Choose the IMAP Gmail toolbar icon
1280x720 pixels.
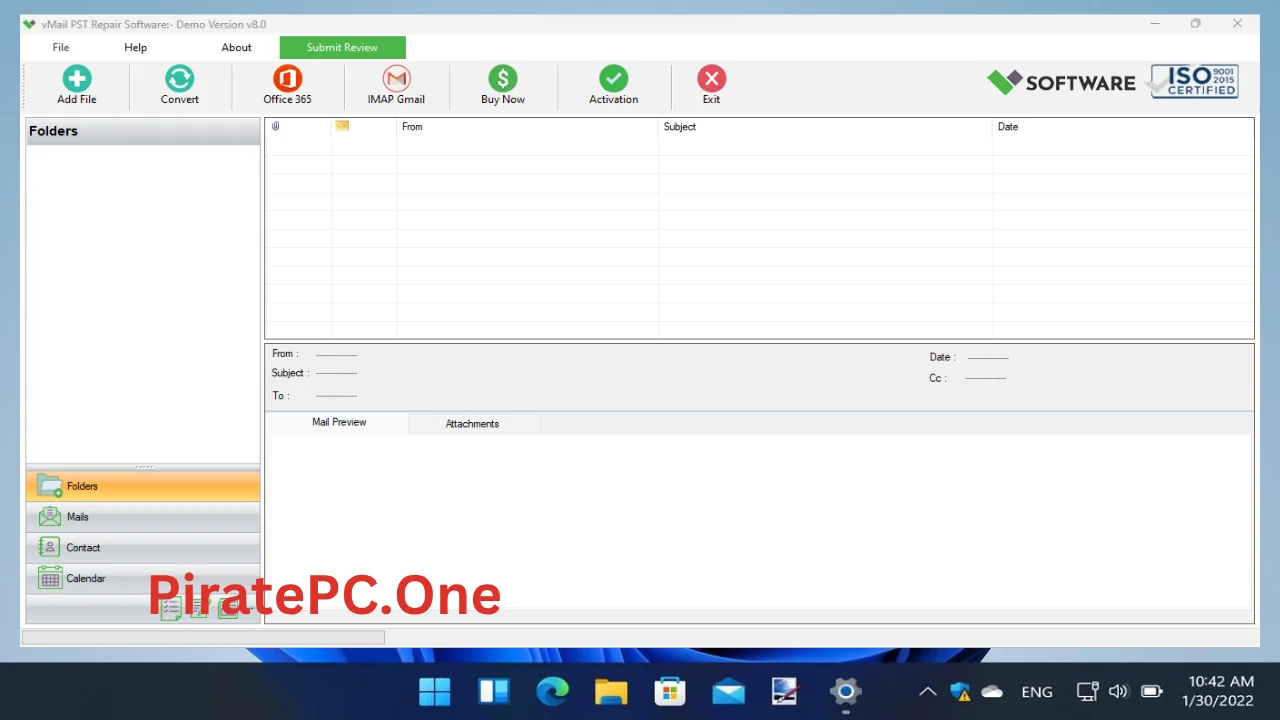point(397,79)
